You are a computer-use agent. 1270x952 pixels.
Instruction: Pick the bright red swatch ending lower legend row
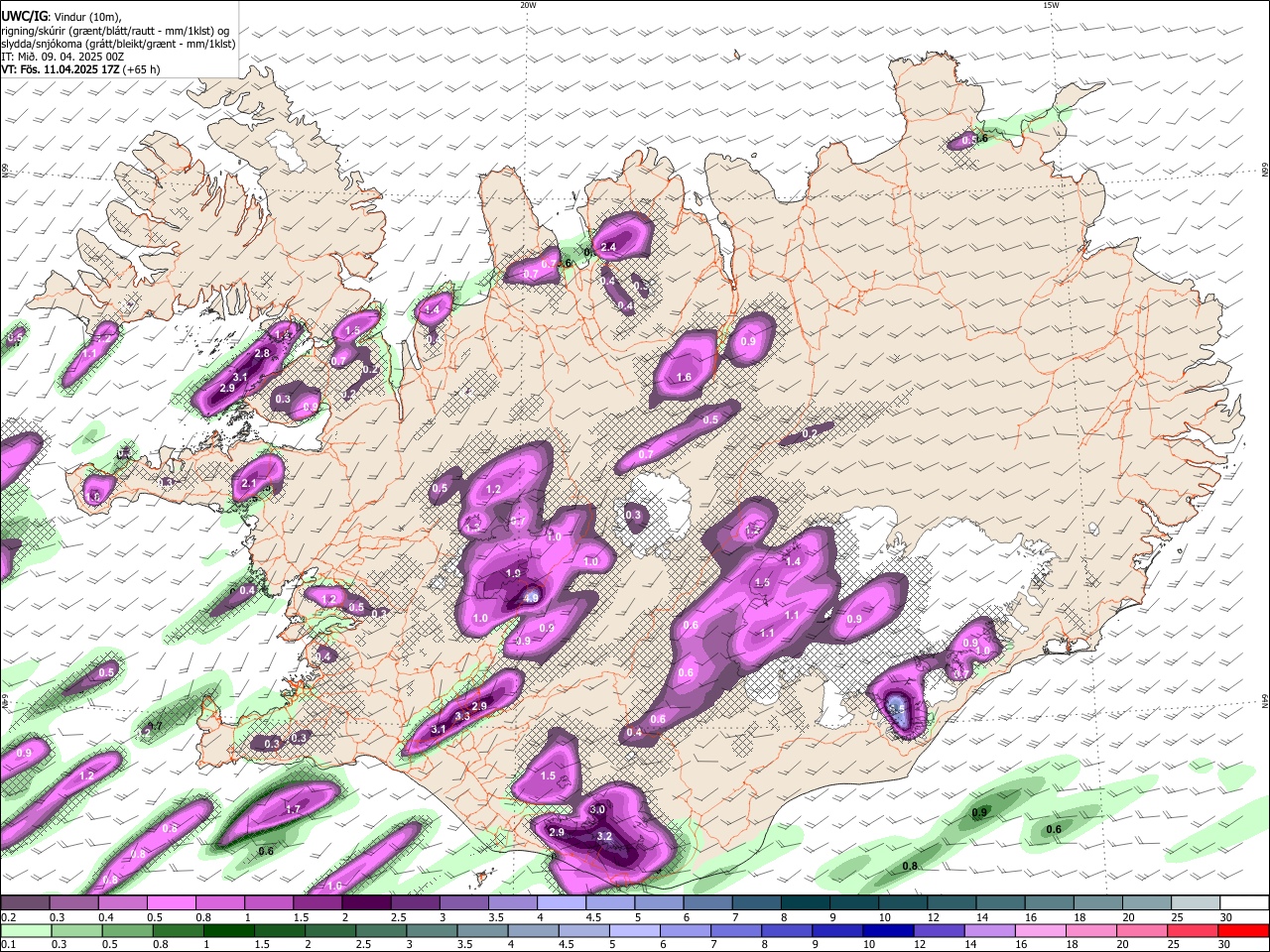1244,931
